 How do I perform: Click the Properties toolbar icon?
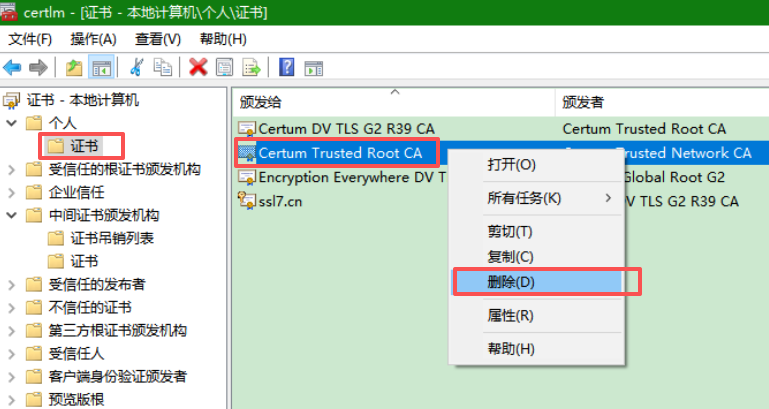[x=224, y=67]
